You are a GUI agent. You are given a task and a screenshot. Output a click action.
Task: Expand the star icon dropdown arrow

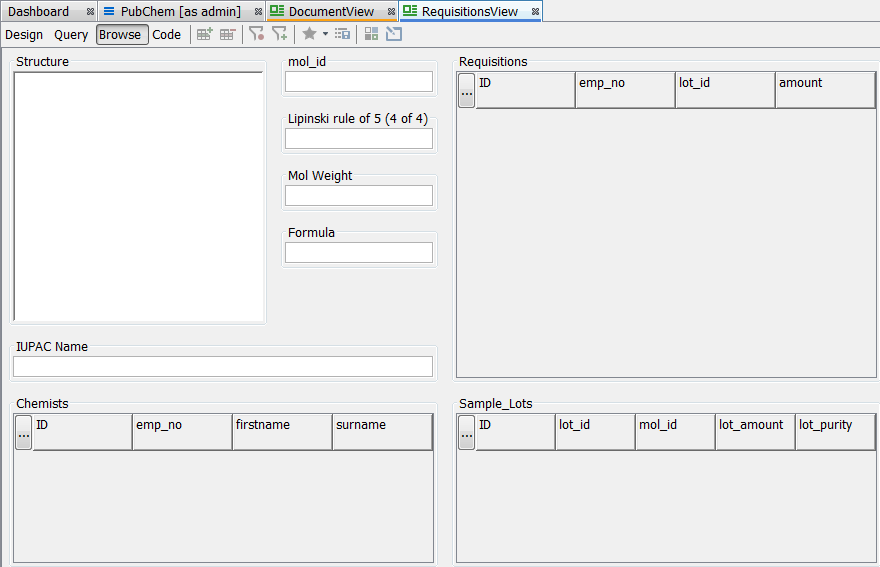pyautogui.click(x=325, y=34)
